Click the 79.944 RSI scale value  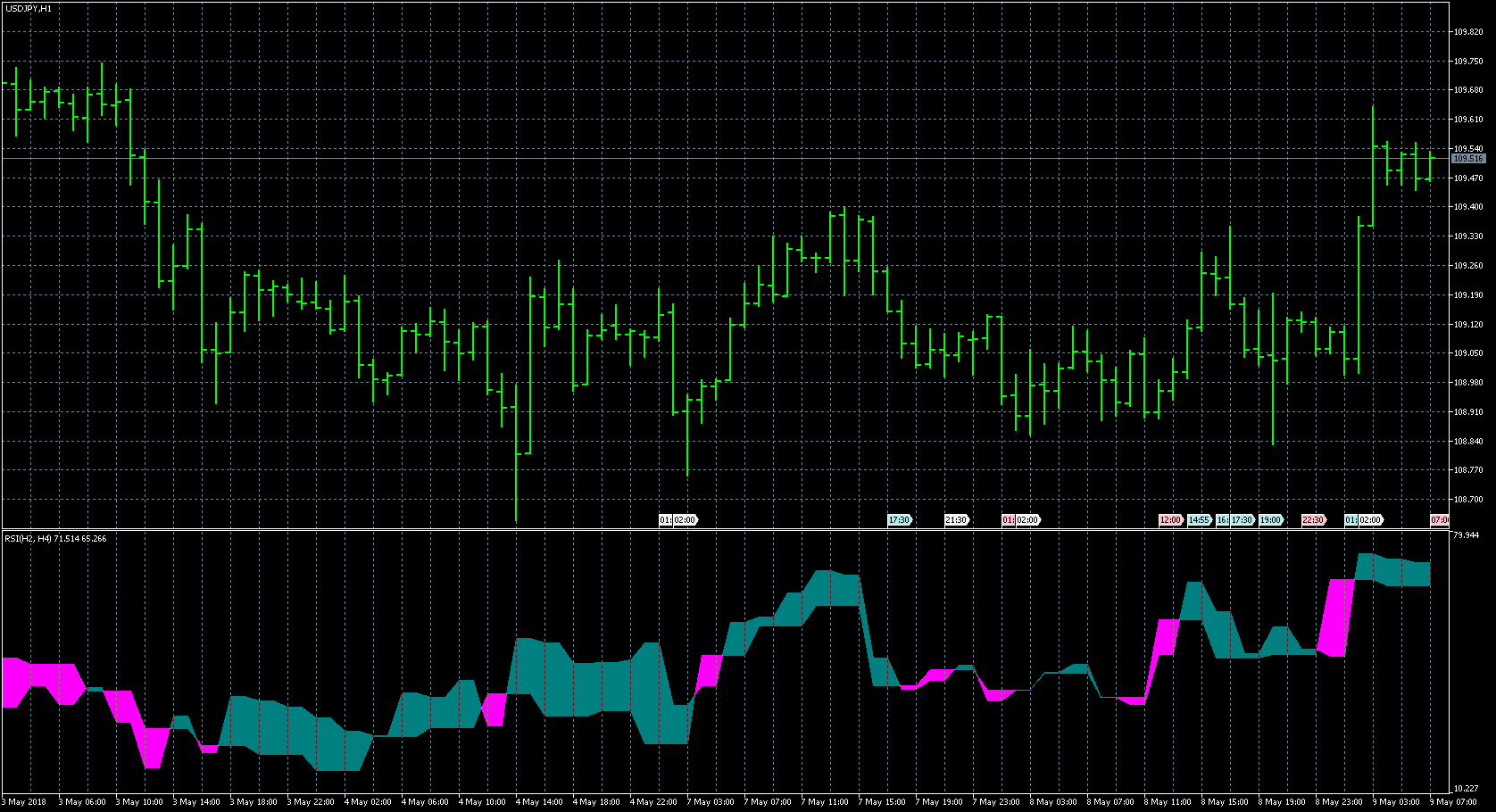pyautogui.click(x=1466, y=535)
